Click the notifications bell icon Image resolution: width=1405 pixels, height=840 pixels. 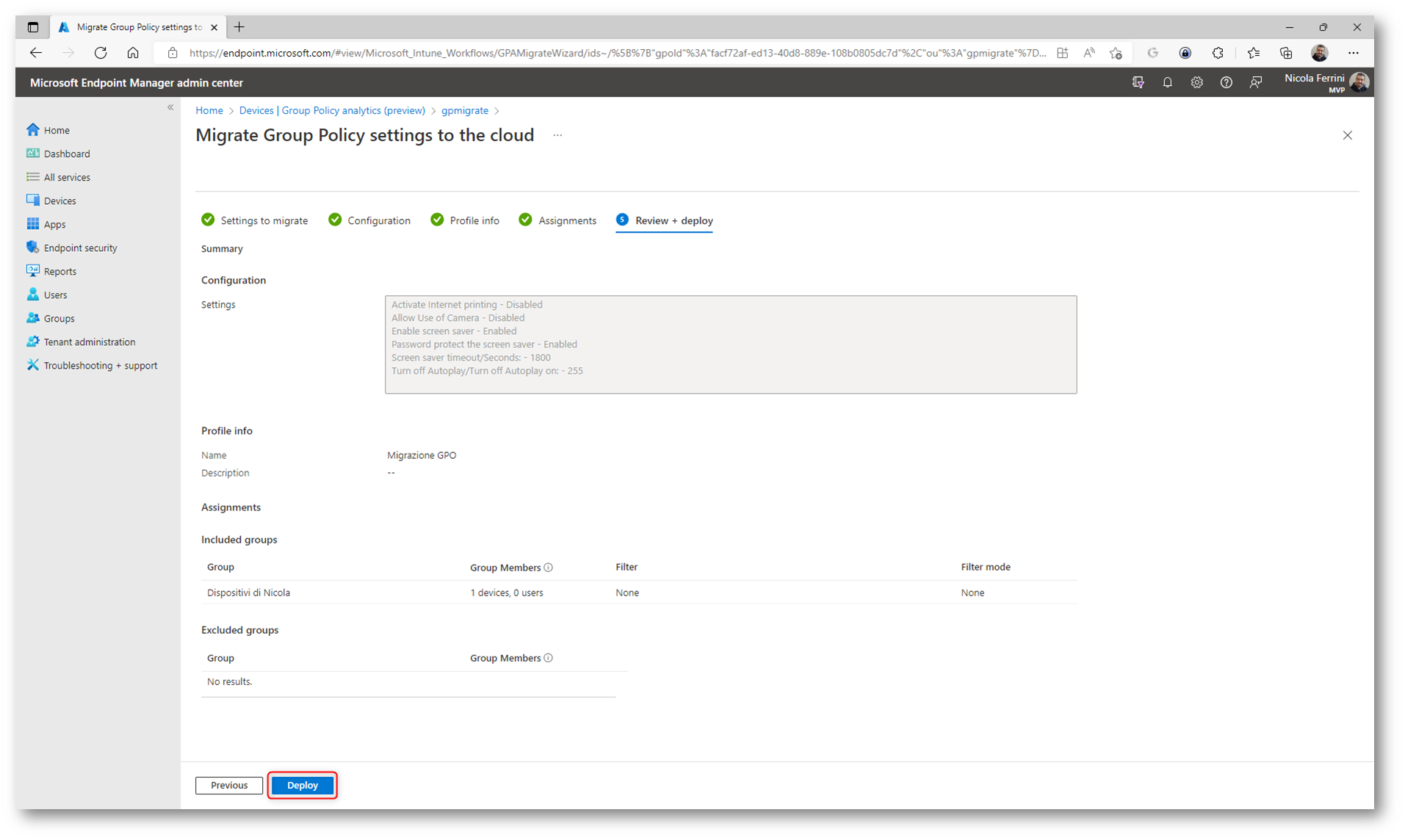1167,83
